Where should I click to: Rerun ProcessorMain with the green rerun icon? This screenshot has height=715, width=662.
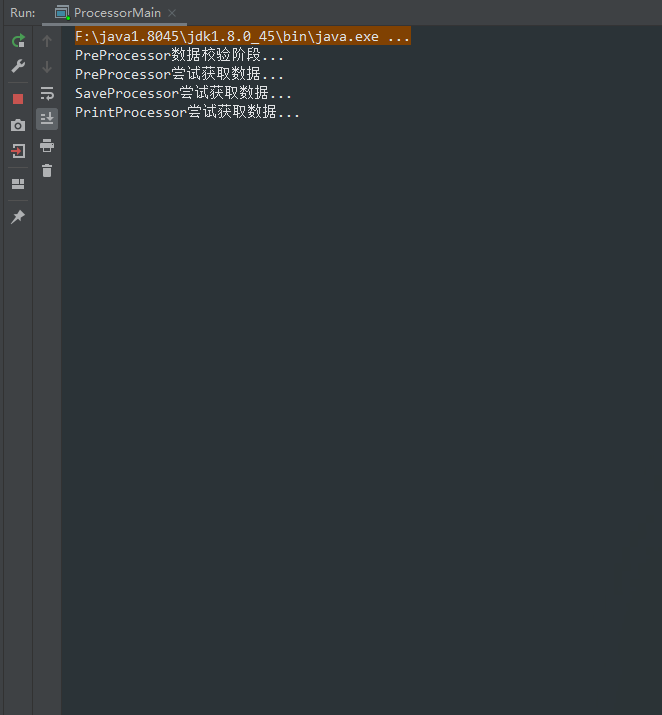pyautogui.click(x=18, y=41)
